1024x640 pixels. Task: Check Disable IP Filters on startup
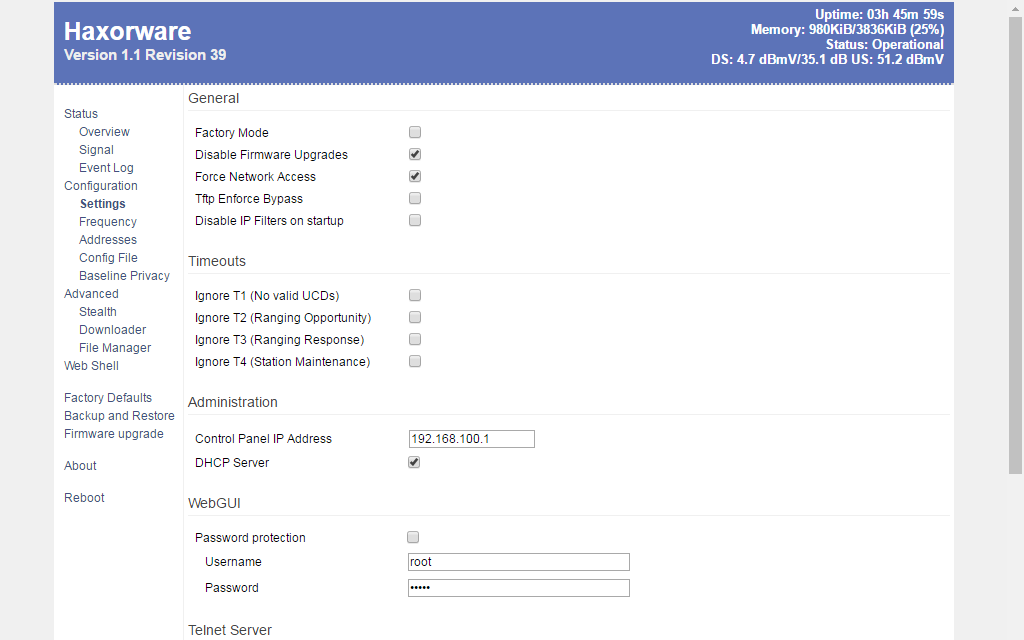pos(415,220)
